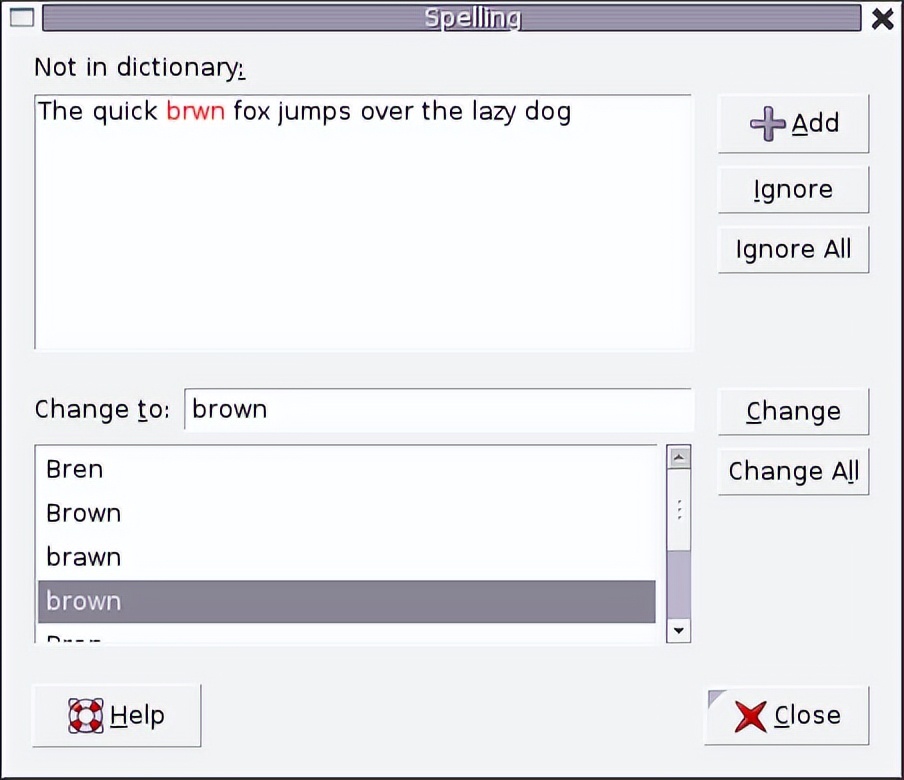Click the plus icon on the Add button
The width and height of the screenshot is (904, 780).
767,124
